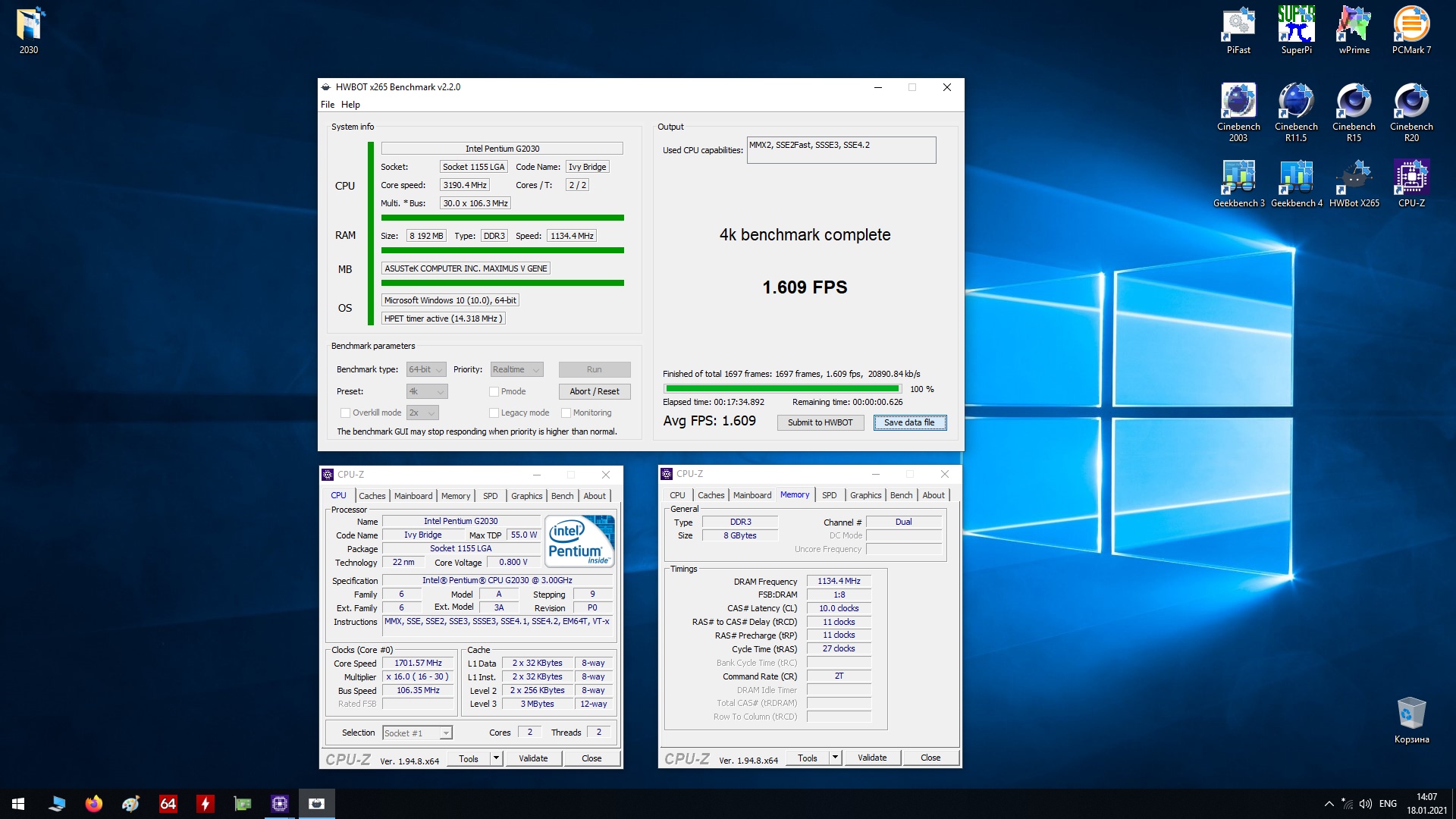Click Submit to HWBOT button
Viewport: 1456px width, 819px height.
pyautogui.click(x=820, y=422)
